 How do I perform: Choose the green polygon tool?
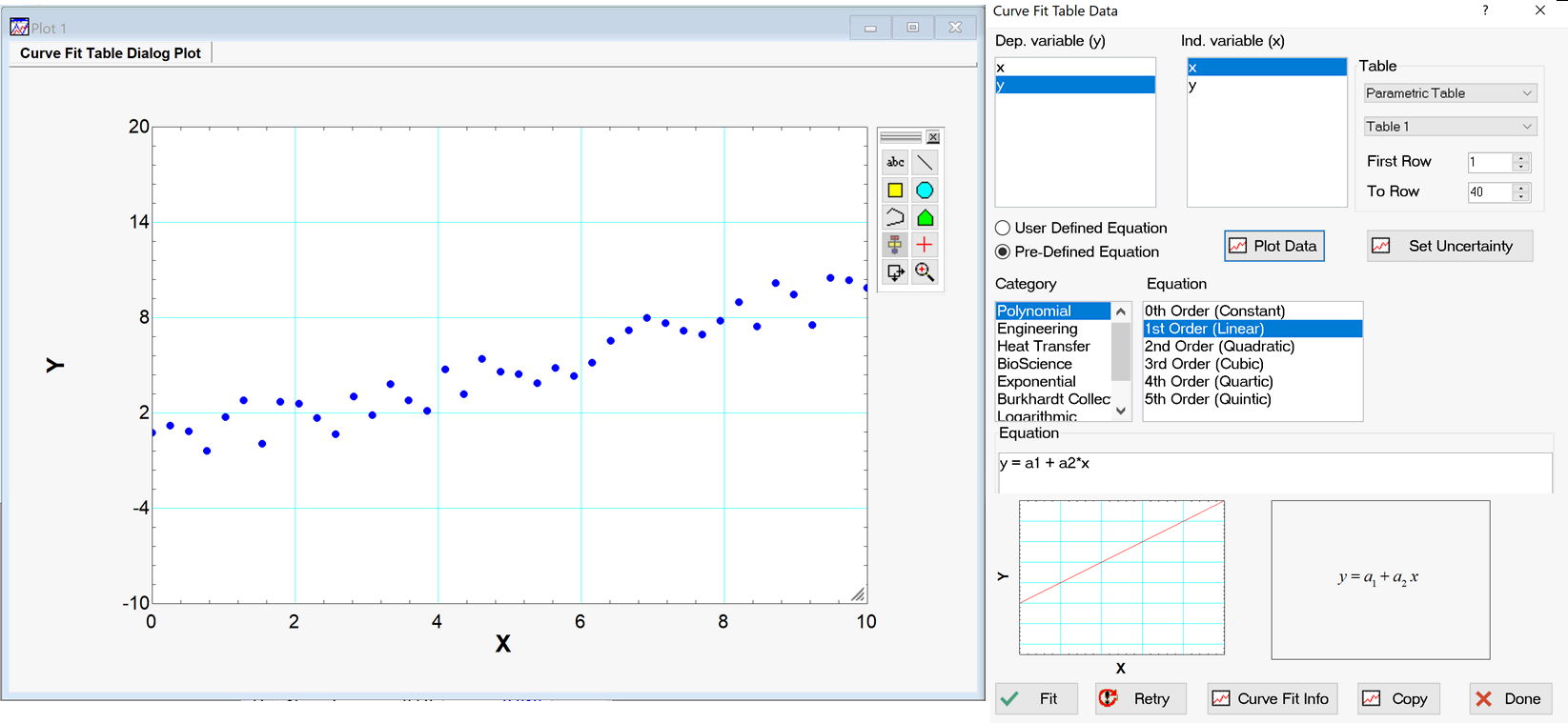925,218
